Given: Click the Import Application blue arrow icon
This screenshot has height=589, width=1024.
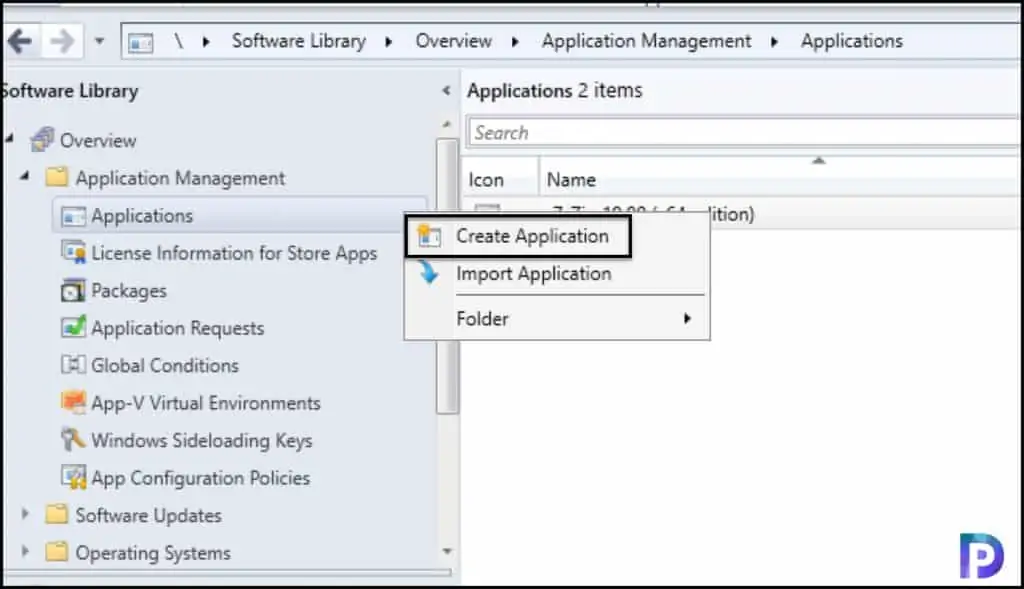Looking at the screenshot, I should pos(429,272).
